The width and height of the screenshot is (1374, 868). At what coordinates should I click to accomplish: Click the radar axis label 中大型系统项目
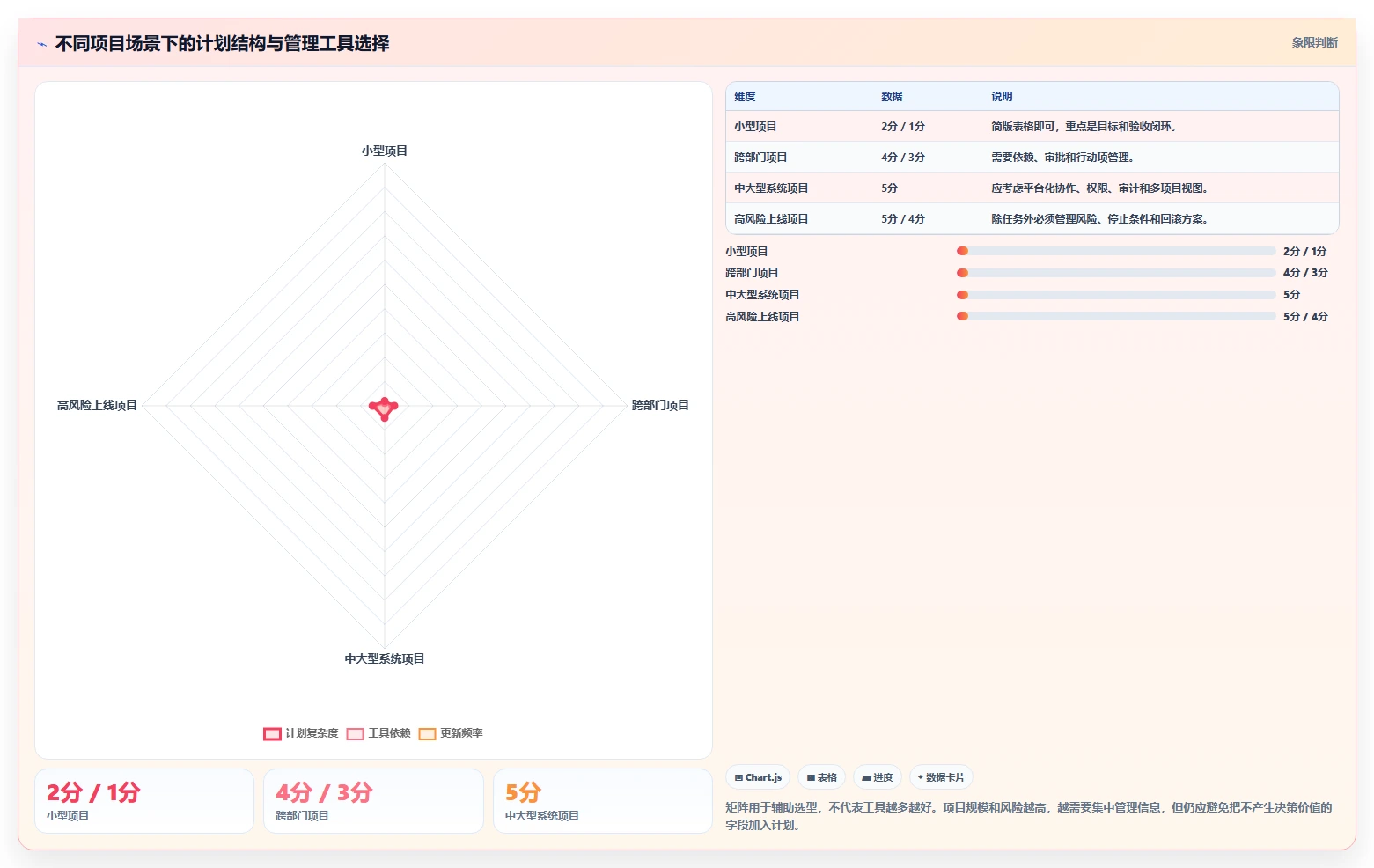coord(385,659)
